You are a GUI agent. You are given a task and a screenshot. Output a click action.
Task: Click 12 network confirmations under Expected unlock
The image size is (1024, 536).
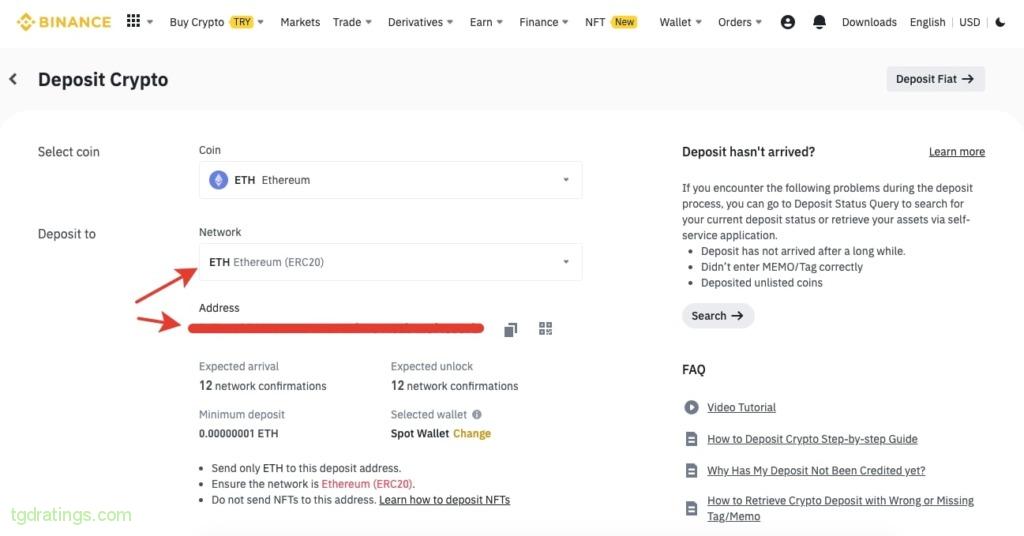455,386
